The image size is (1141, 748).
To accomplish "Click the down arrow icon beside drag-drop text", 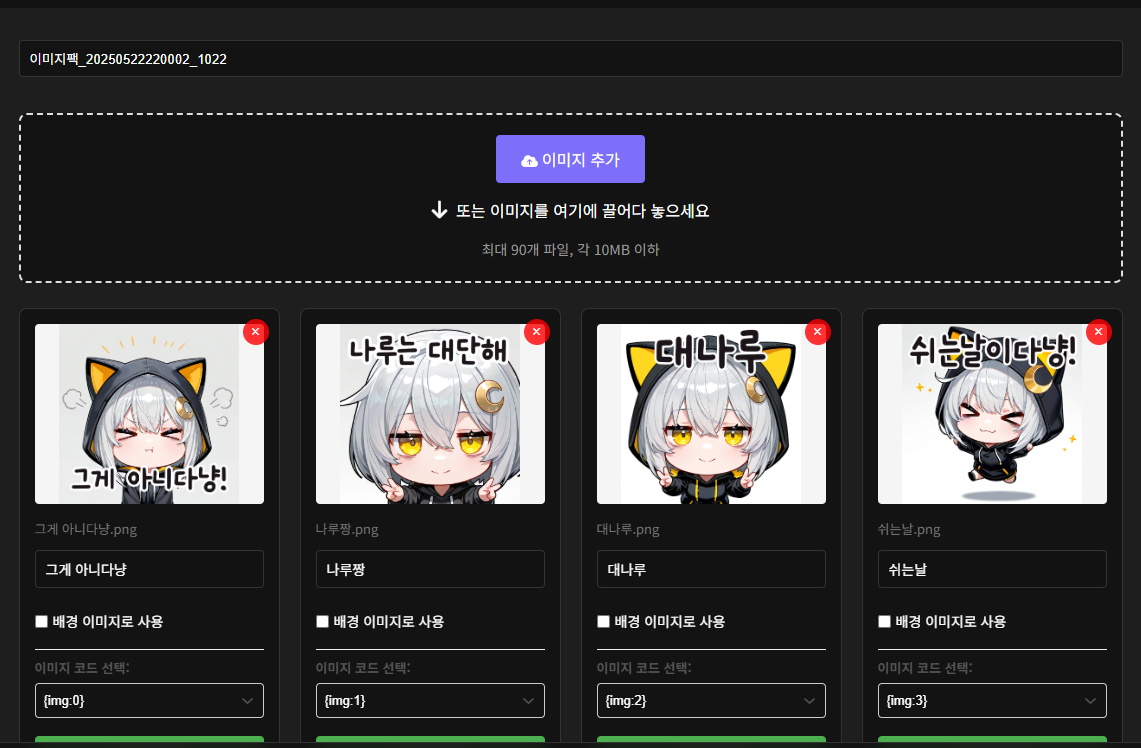I will pyautogui.click(x=439, y=211).
